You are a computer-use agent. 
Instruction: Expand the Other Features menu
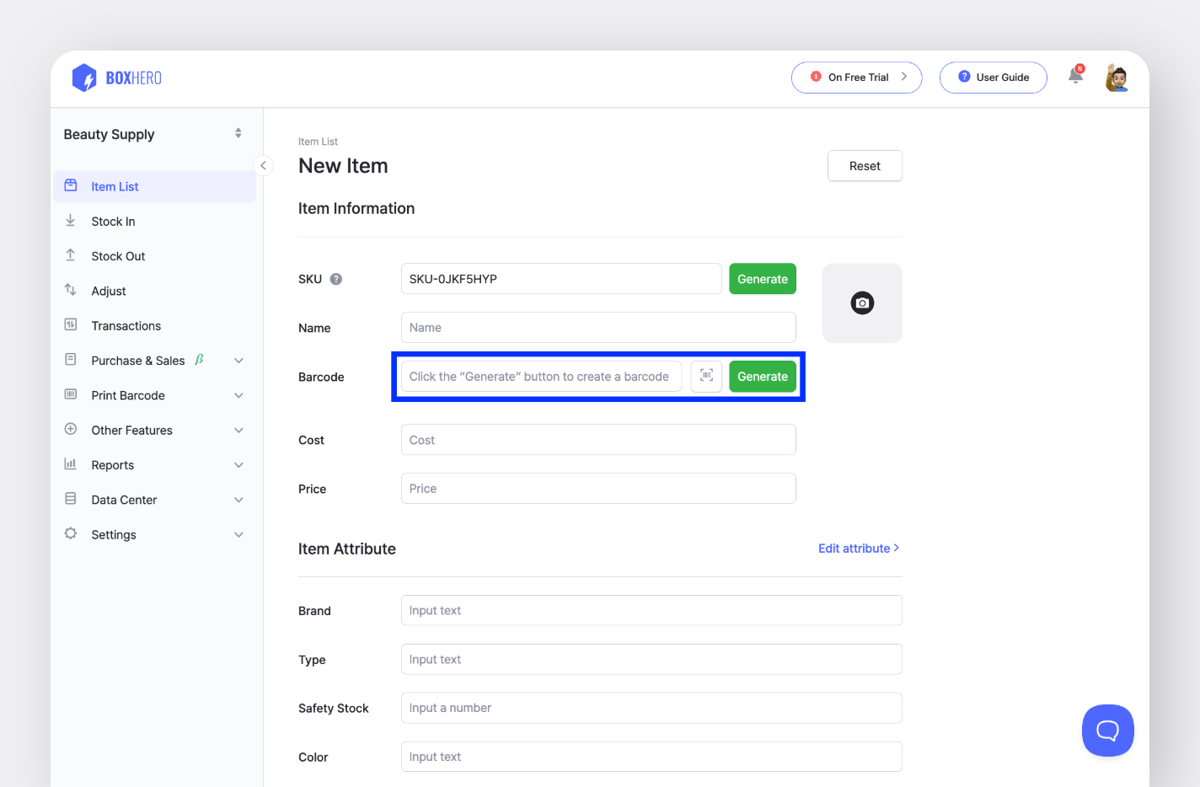(131, 429)
